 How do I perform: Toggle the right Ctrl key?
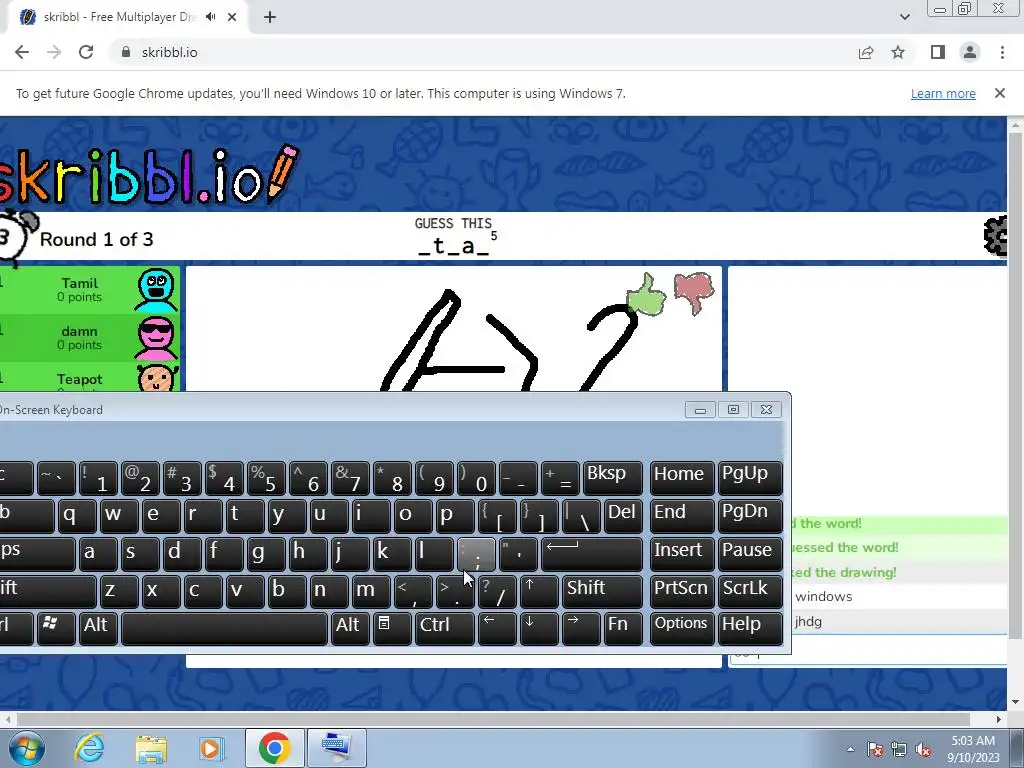[x=444, y=628]
